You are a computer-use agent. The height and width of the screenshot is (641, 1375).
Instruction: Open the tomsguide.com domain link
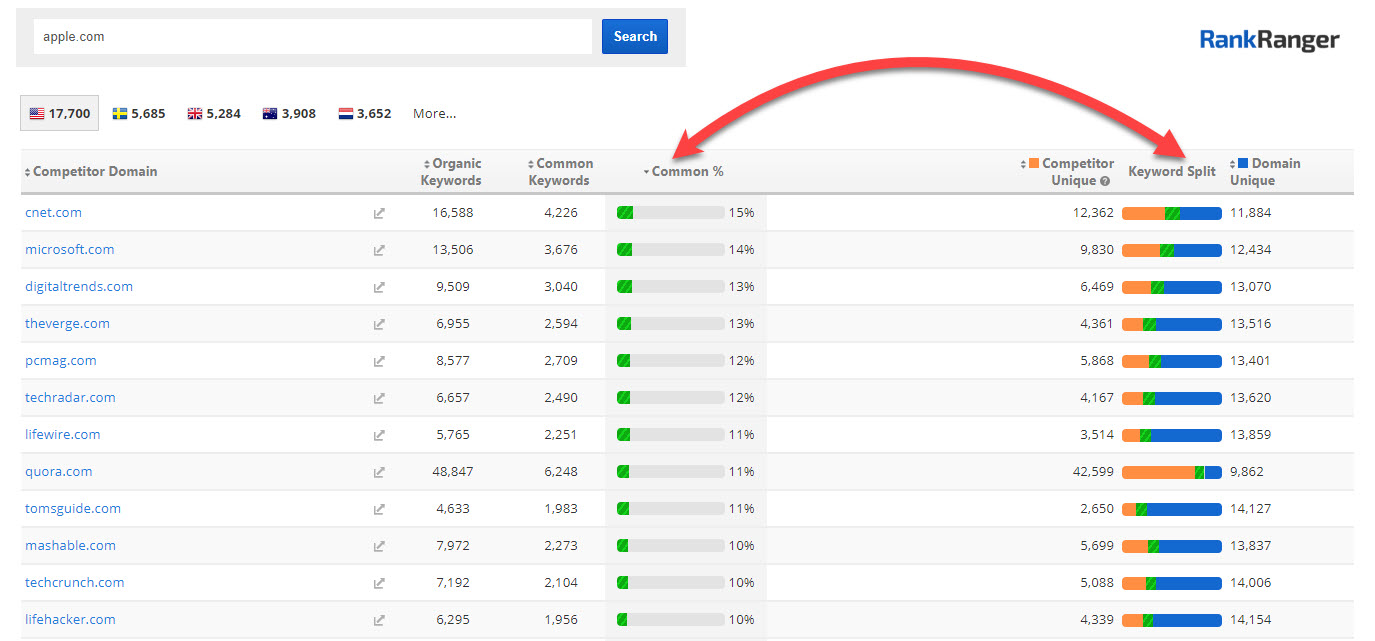[x=73, y=509]
